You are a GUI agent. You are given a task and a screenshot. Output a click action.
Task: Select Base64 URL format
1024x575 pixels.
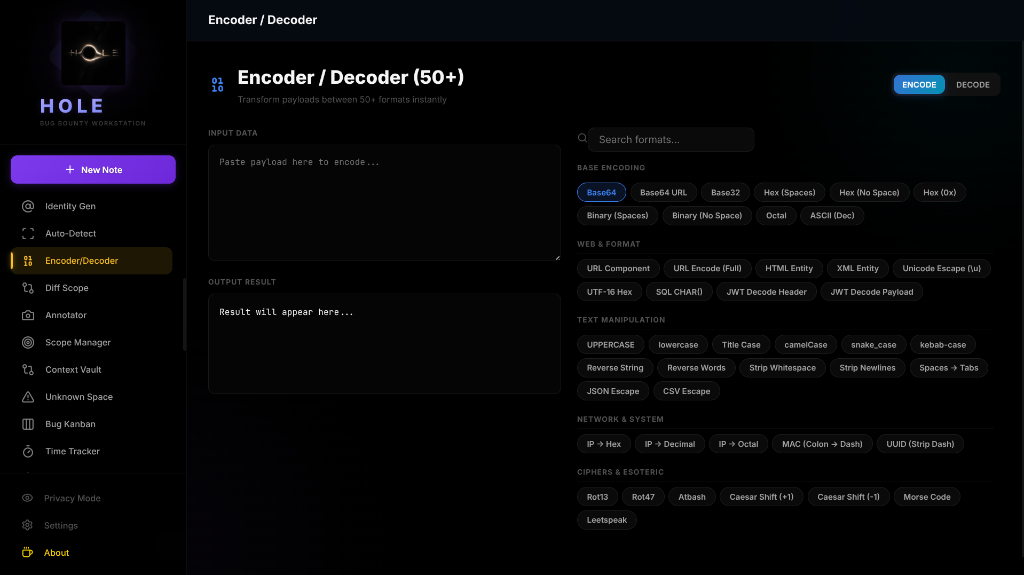(x=663, y=193)
